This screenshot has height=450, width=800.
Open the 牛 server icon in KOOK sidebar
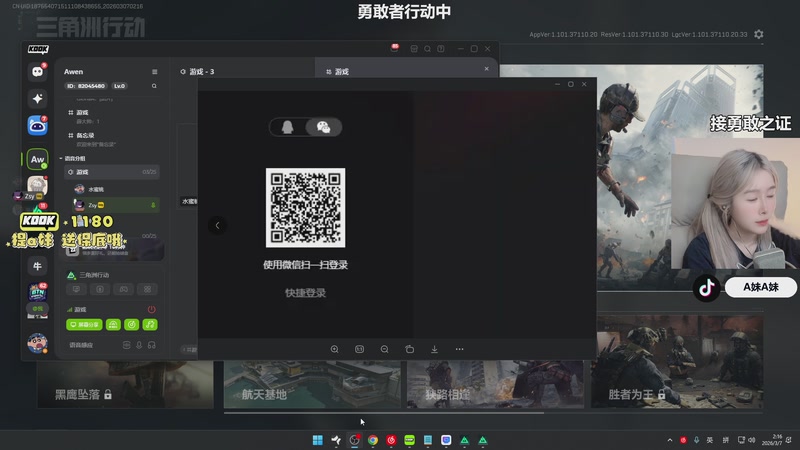pos(37,266)
